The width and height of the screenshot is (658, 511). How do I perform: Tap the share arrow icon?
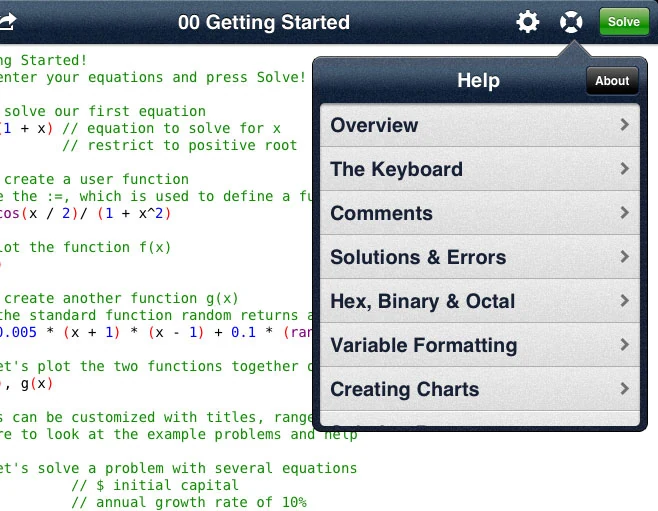point(8,22)
